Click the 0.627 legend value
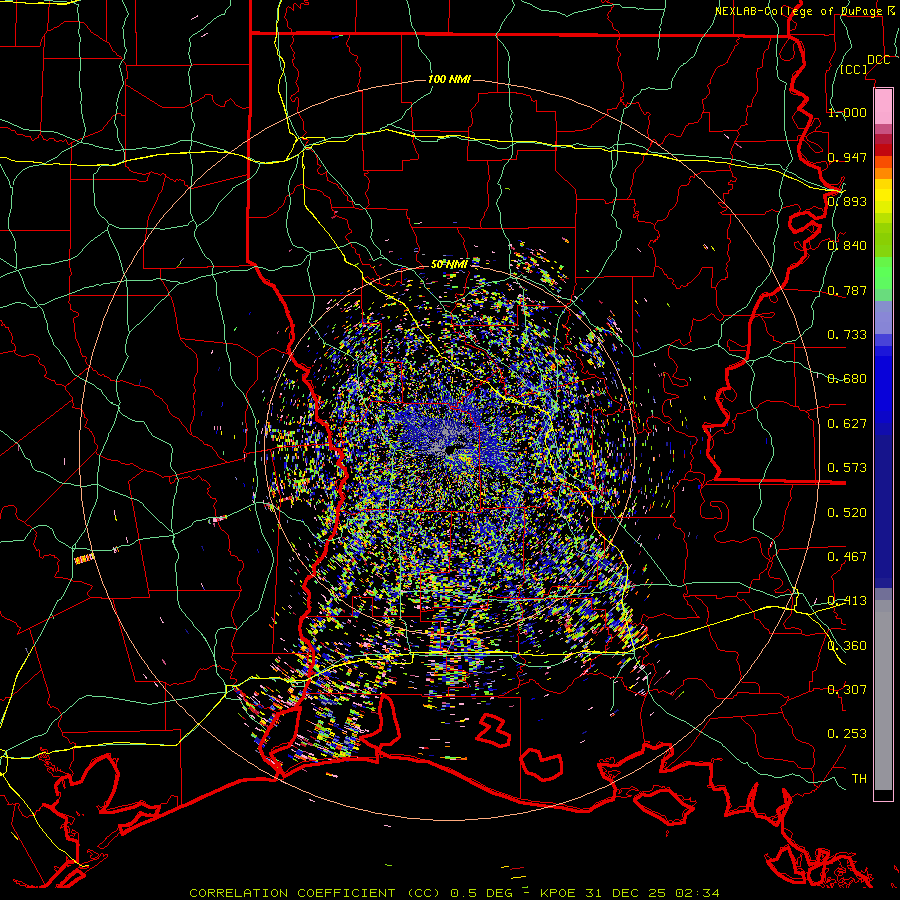Screen dimensions: 900x900 pos(847,424)
